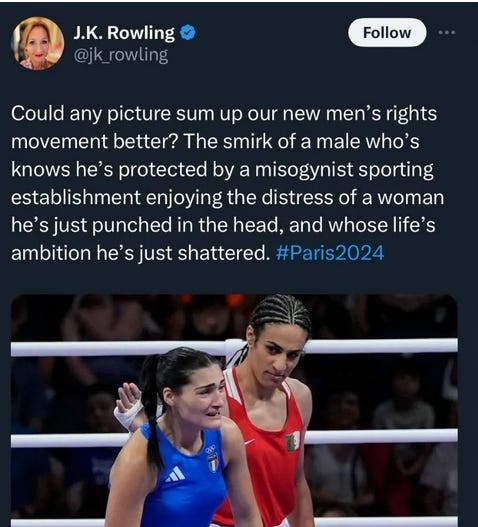478x527 pixels.
Task: Click the Italian flag shield emblem
Action: coord(212,464)
